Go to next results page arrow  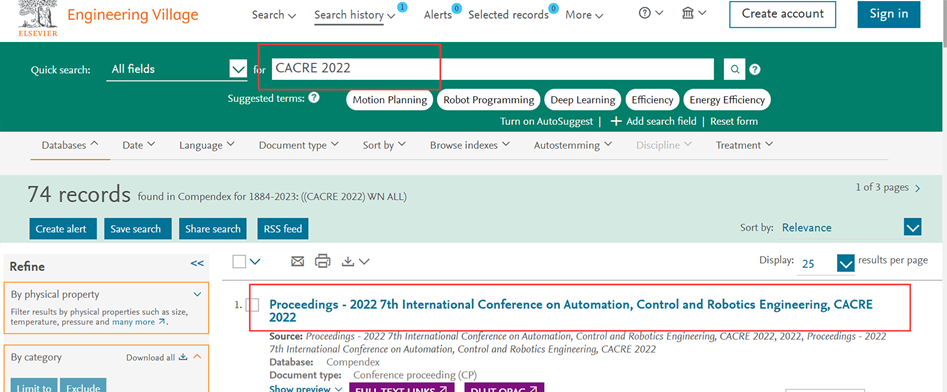coord(918,188)
